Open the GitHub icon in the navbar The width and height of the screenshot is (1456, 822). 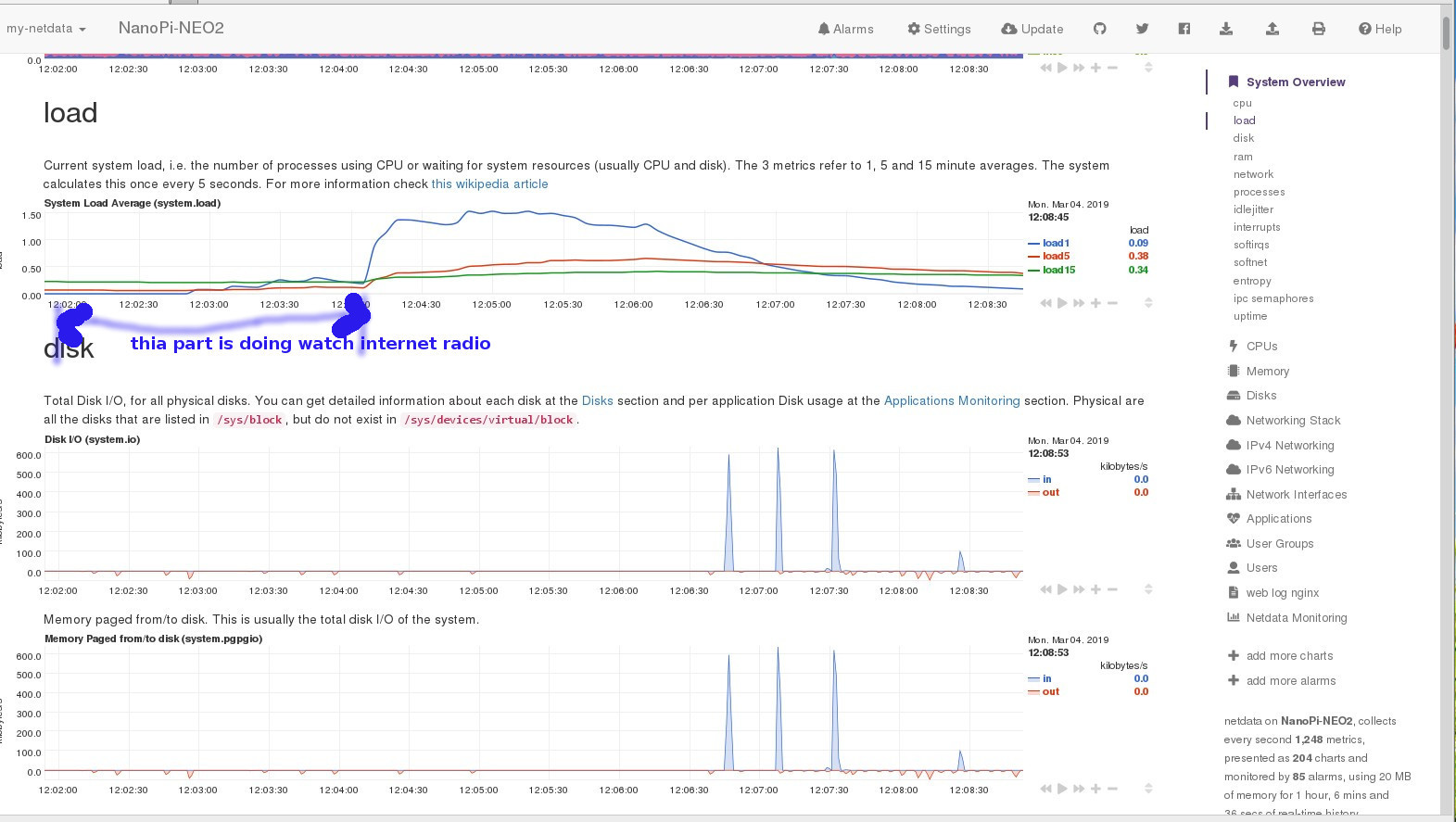[1099, 29]
